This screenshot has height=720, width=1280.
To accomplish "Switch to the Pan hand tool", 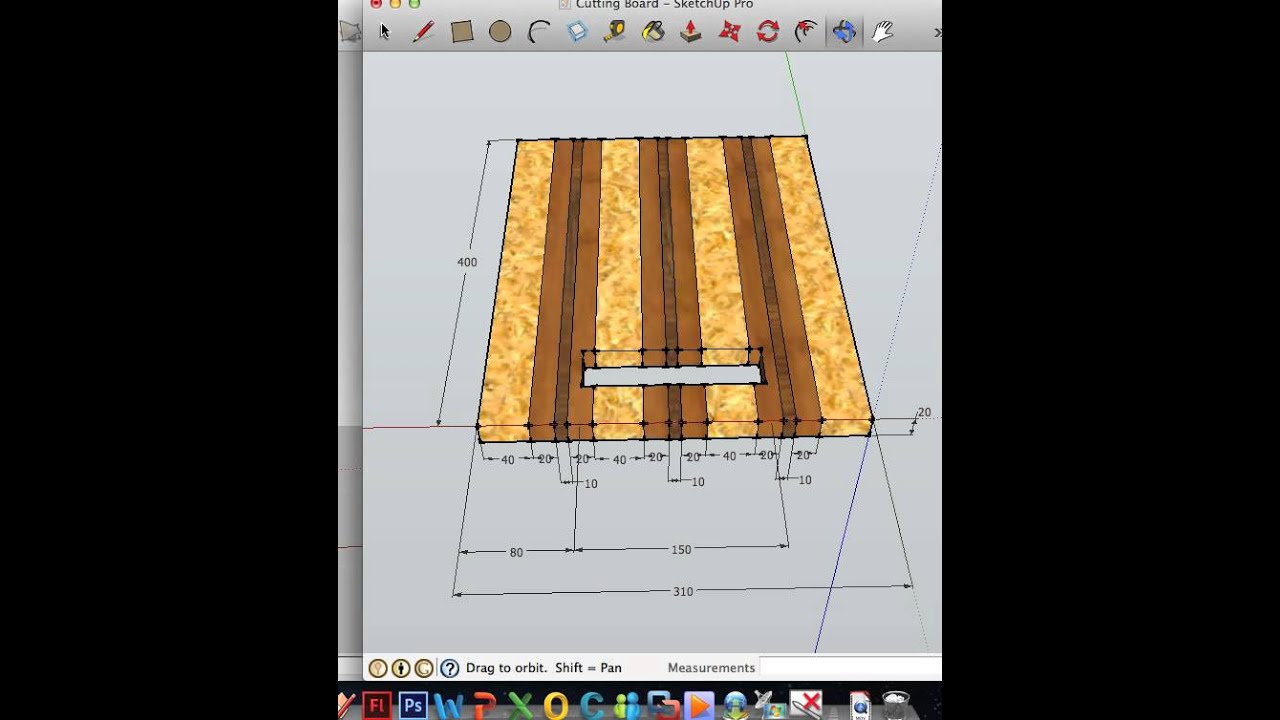I will (x=883, y=31).
